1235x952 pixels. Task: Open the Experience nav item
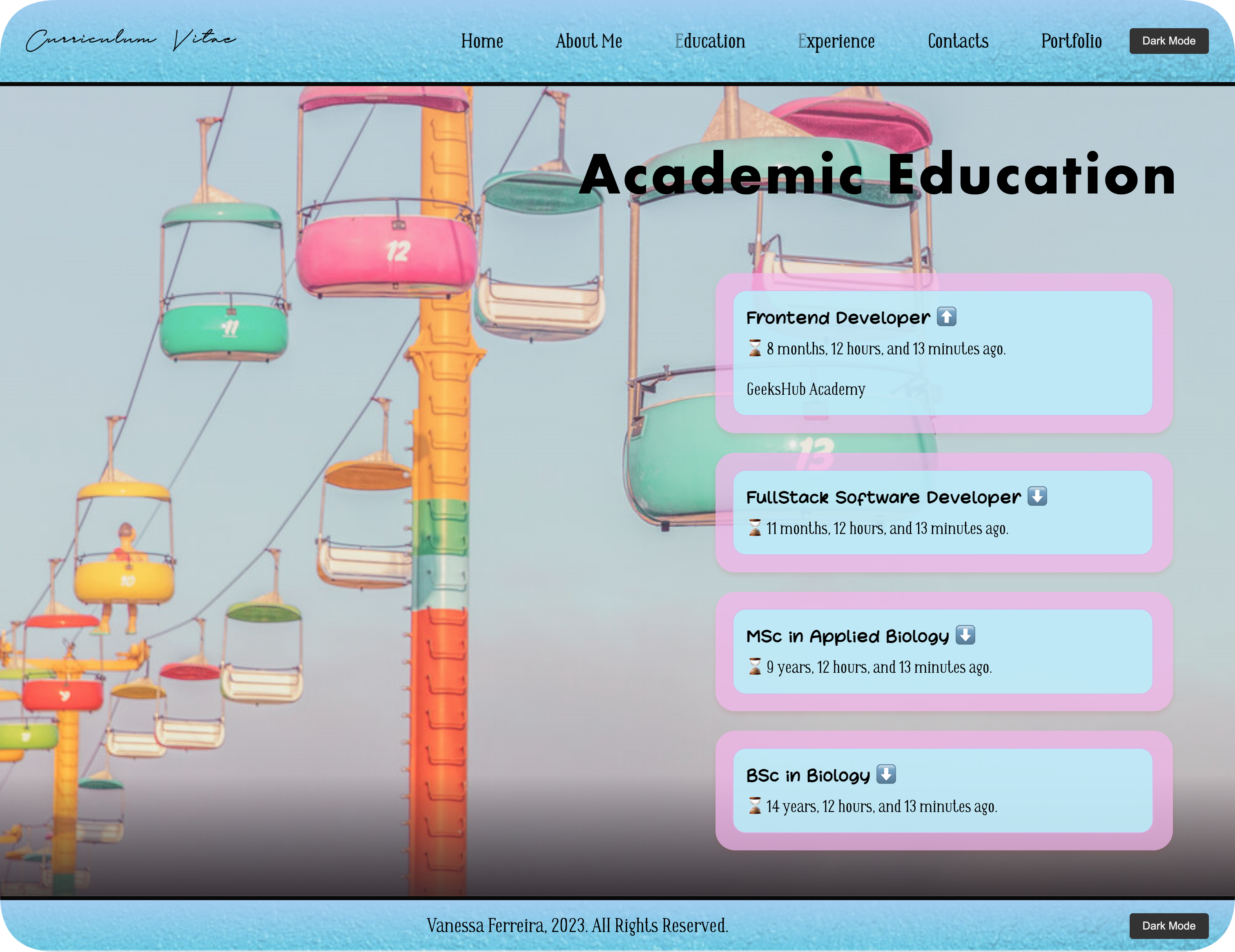tap(836, 41)
